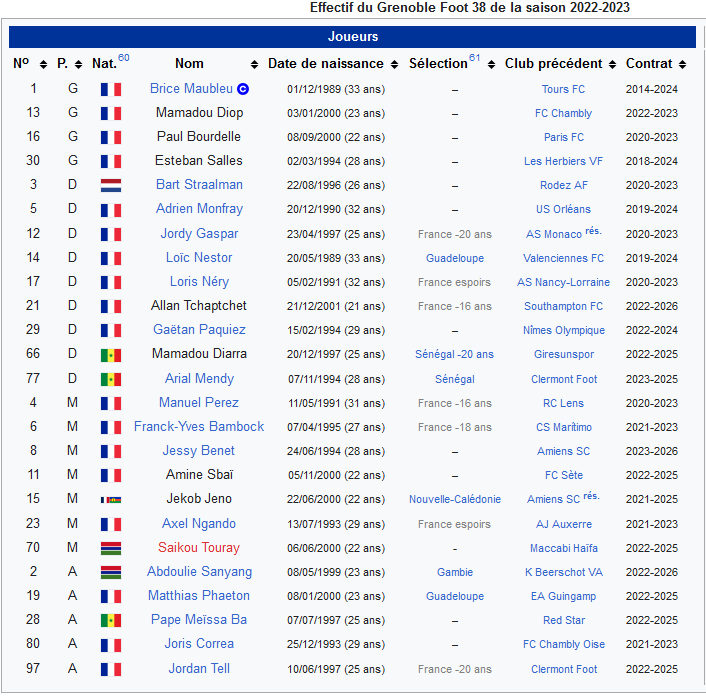Open footnote 61 next to Sélection
Viewport: 706px width, 696px height.
475,58
